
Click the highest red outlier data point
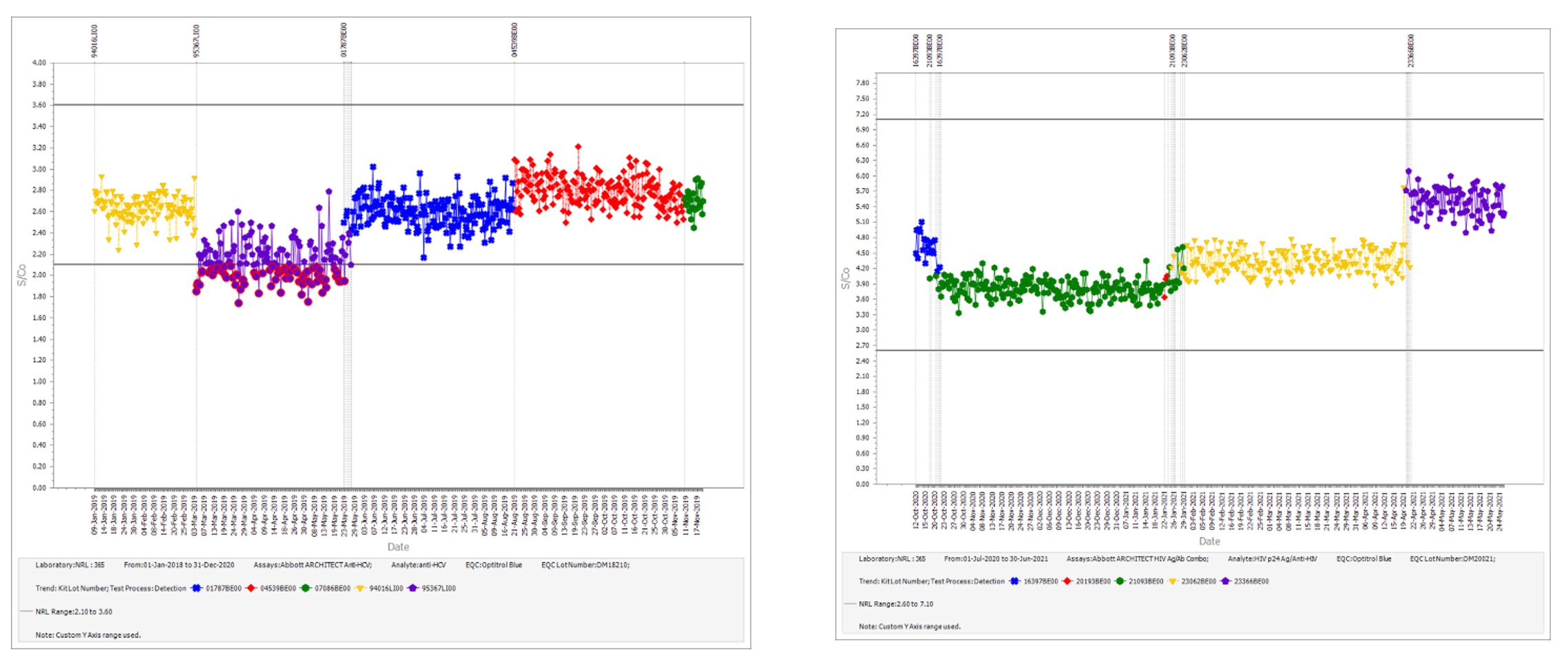(577, 145)
